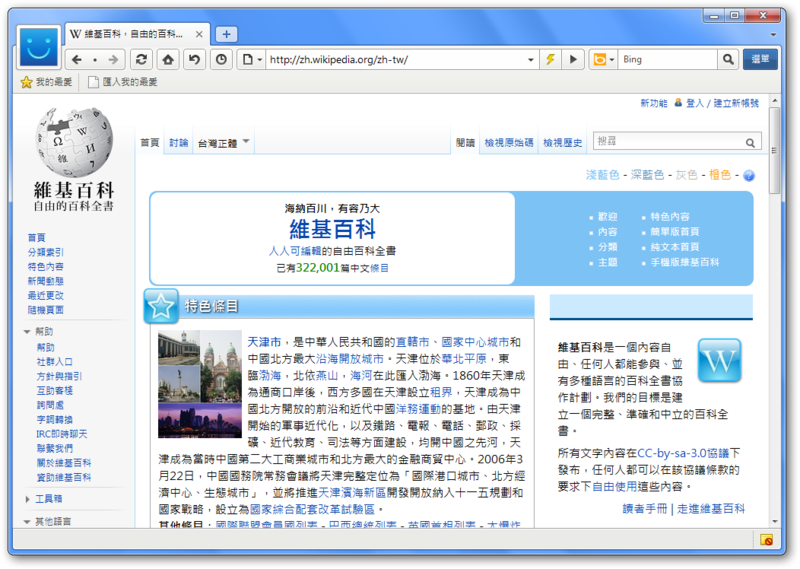Click the Tianjin photo collage thumbnail
Screen dimensions: 800x569
click(x=199, y=384)
